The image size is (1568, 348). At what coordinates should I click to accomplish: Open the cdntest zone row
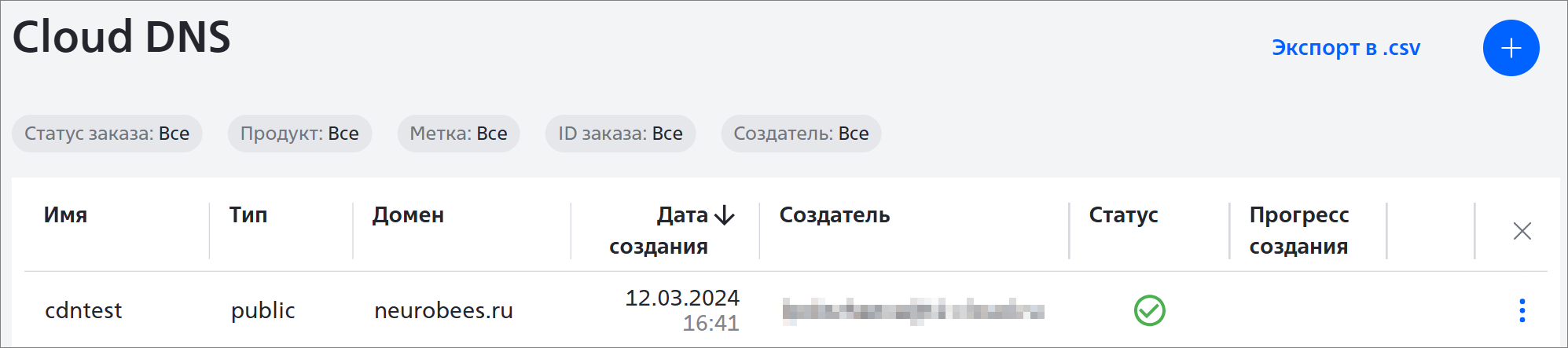tap(786, 310)
